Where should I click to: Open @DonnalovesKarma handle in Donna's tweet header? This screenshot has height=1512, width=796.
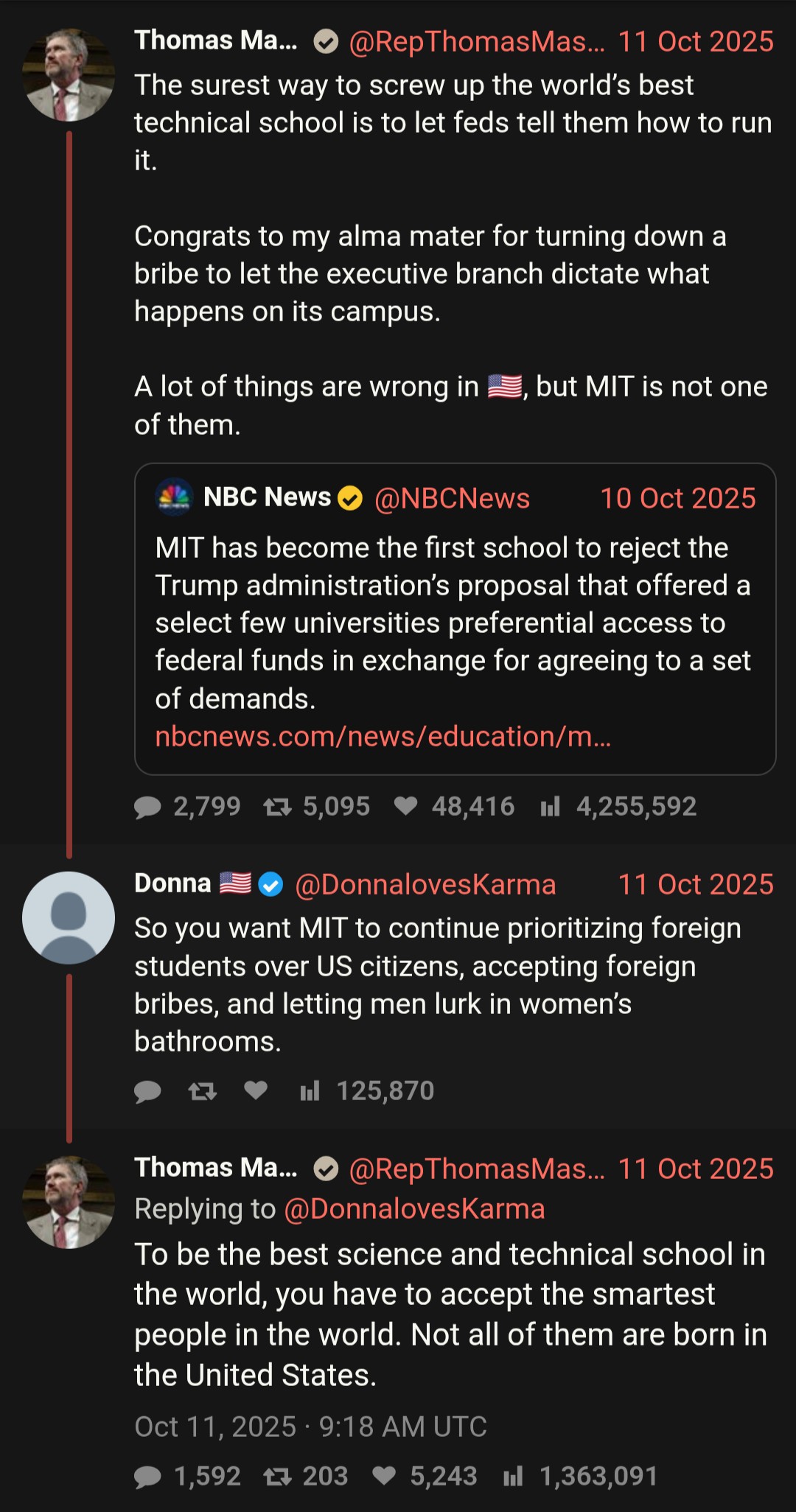(425, 884)
